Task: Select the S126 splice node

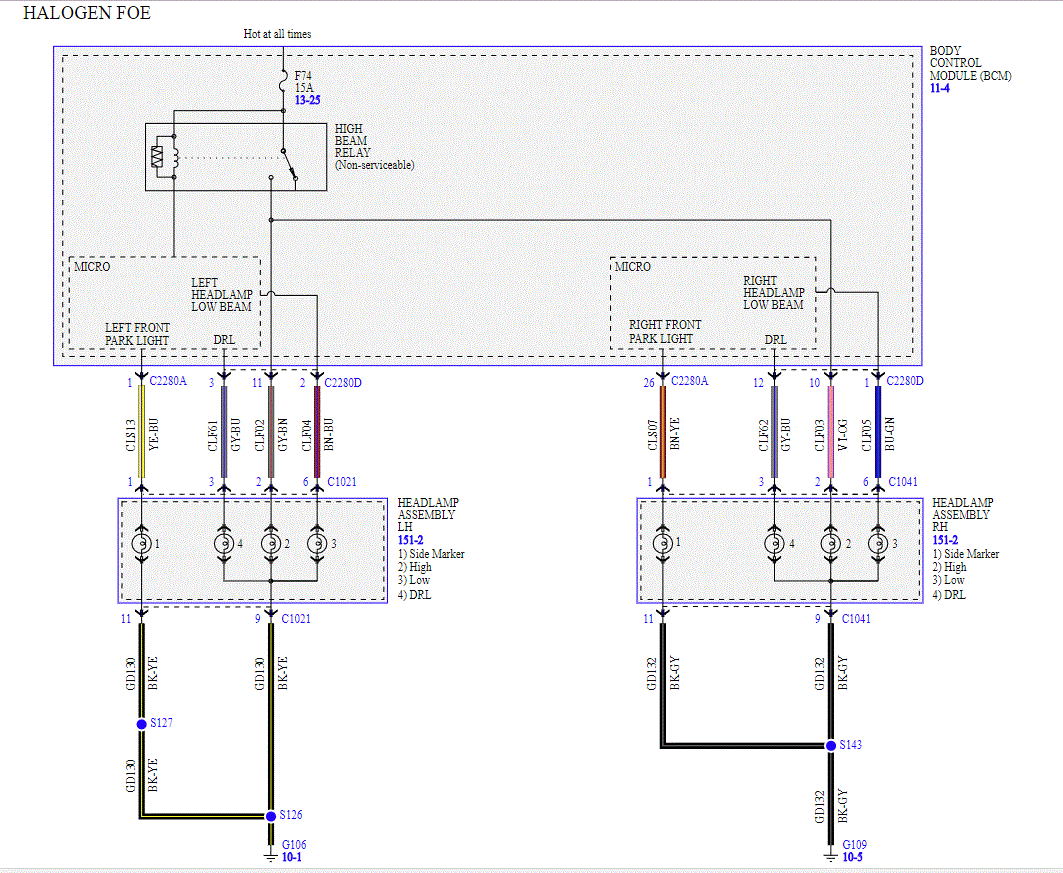Action: tap(270, 815)
